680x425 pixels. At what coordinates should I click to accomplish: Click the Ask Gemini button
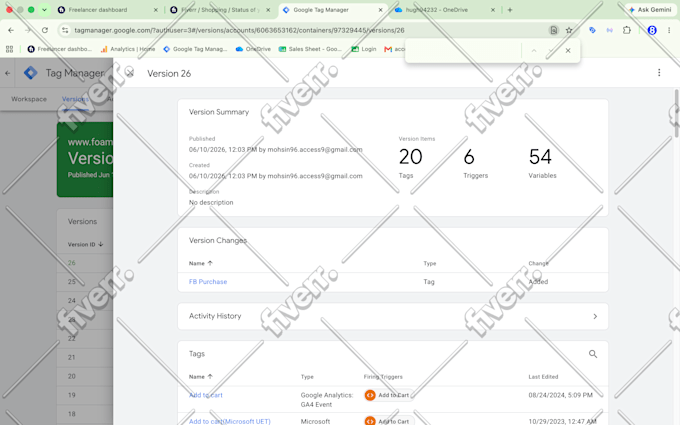point(650,10)
